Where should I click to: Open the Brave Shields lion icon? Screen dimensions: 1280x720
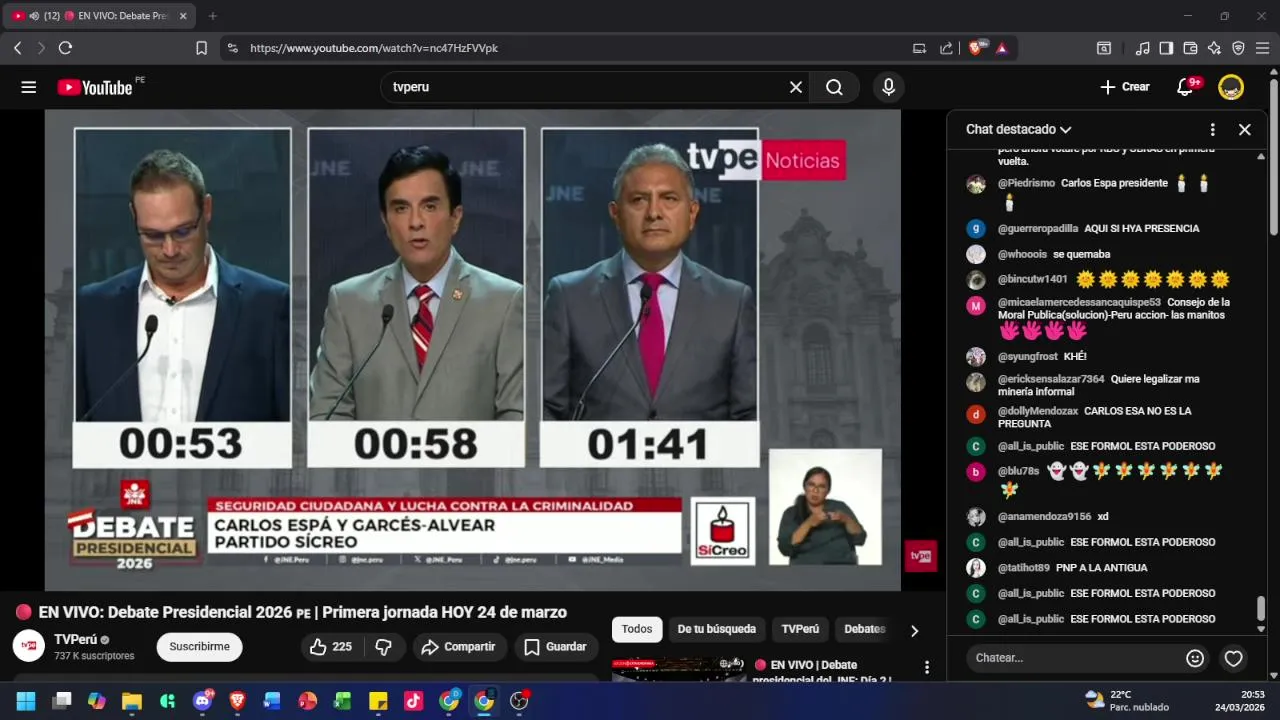(976, 48)
